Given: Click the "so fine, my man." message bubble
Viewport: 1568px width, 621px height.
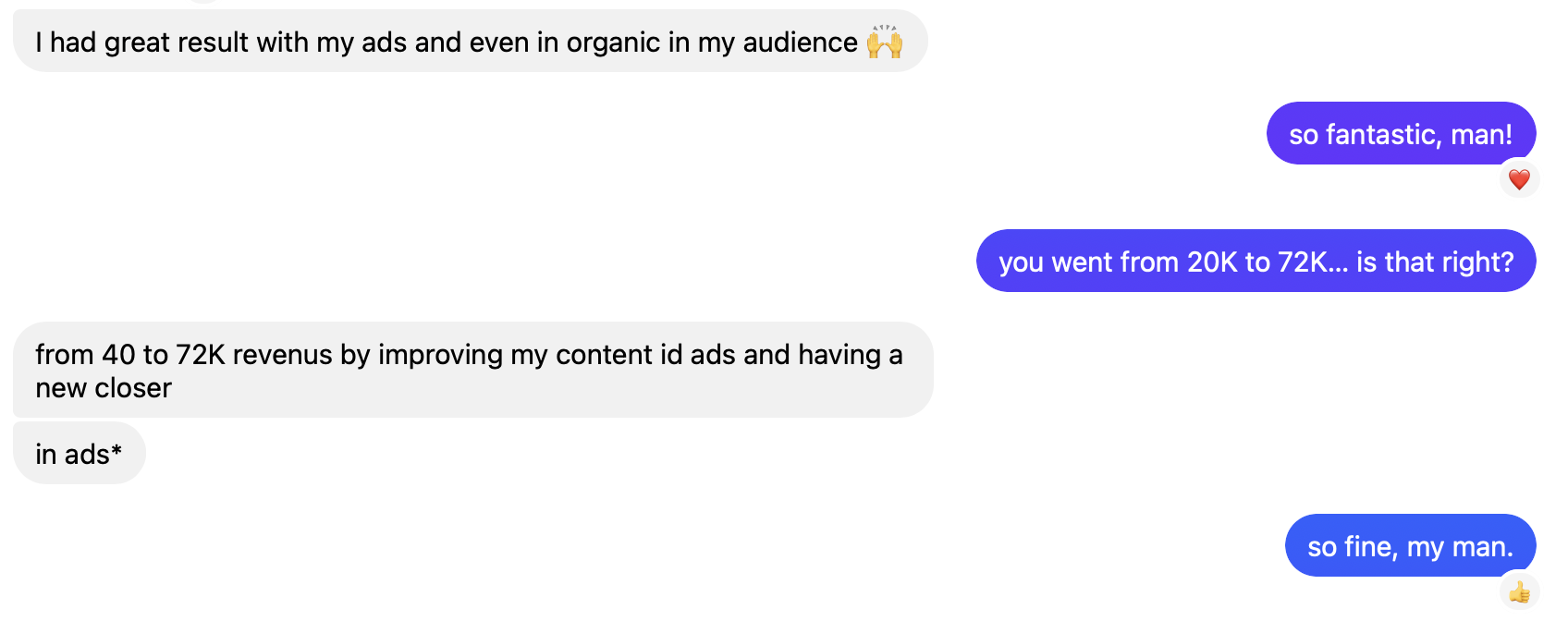Looking at the screenshot, I should point(1410,546).
